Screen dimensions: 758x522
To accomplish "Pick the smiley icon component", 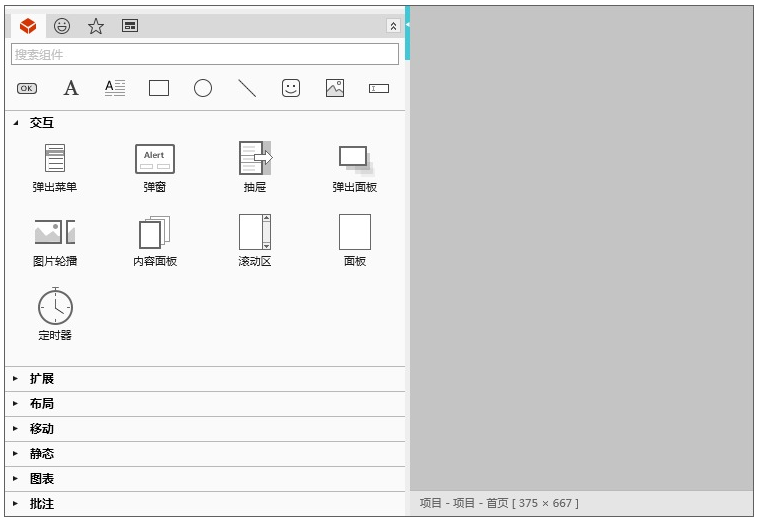I will (291, 88).
